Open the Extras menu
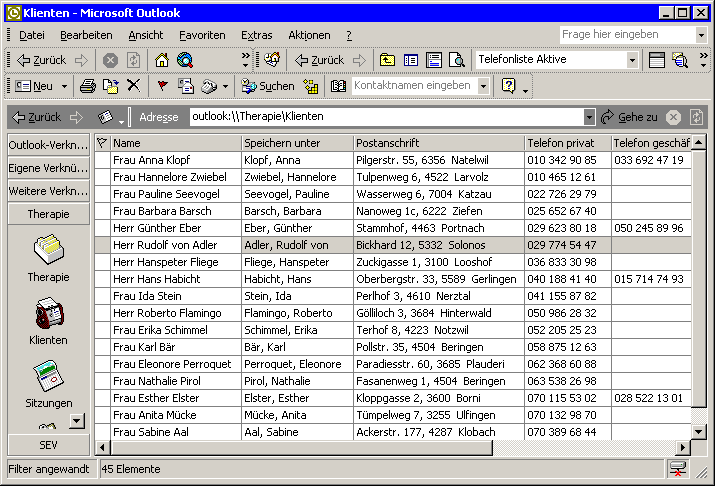 pos(256,35)
